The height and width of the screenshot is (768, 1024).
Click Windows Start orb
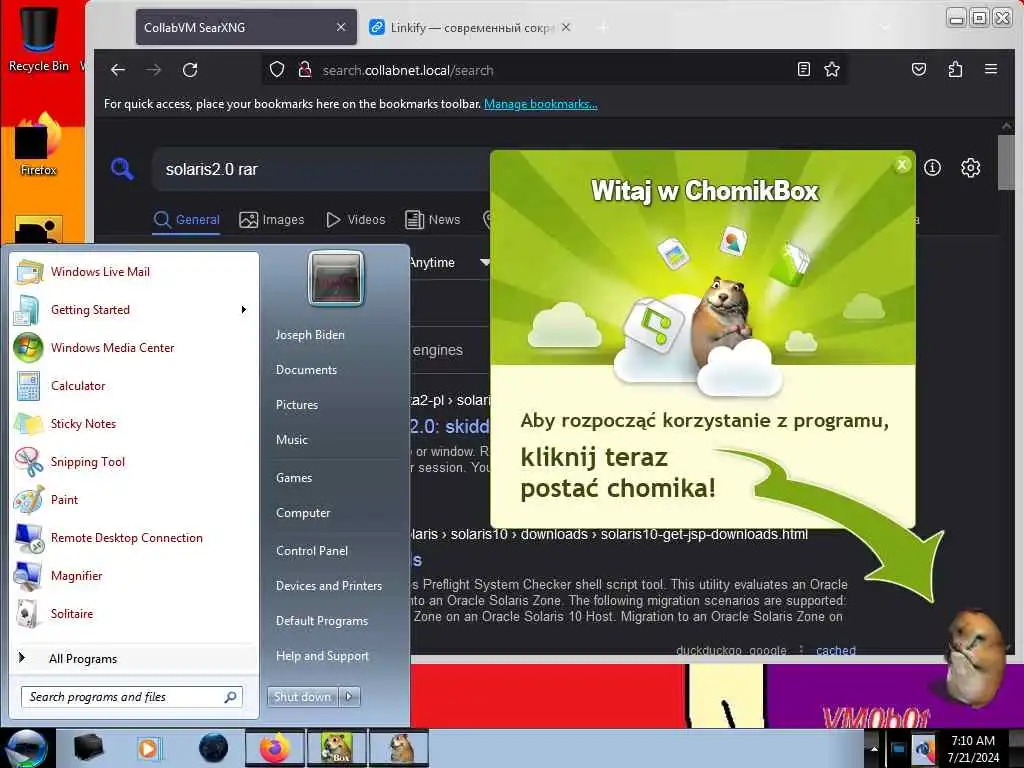(26, 748)
